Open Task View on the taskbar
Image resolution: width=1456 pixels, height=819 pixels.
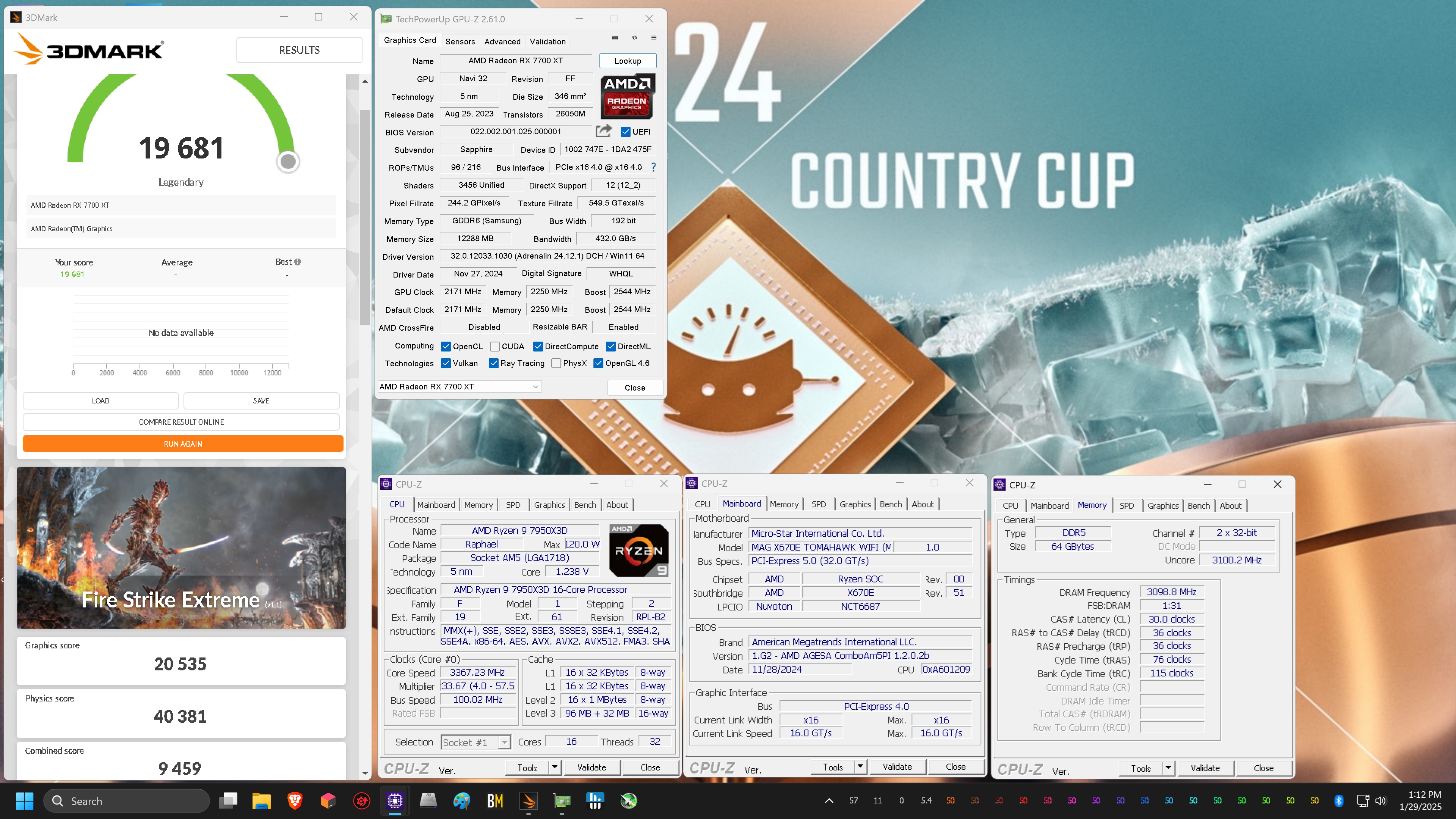tap(228, 800)
